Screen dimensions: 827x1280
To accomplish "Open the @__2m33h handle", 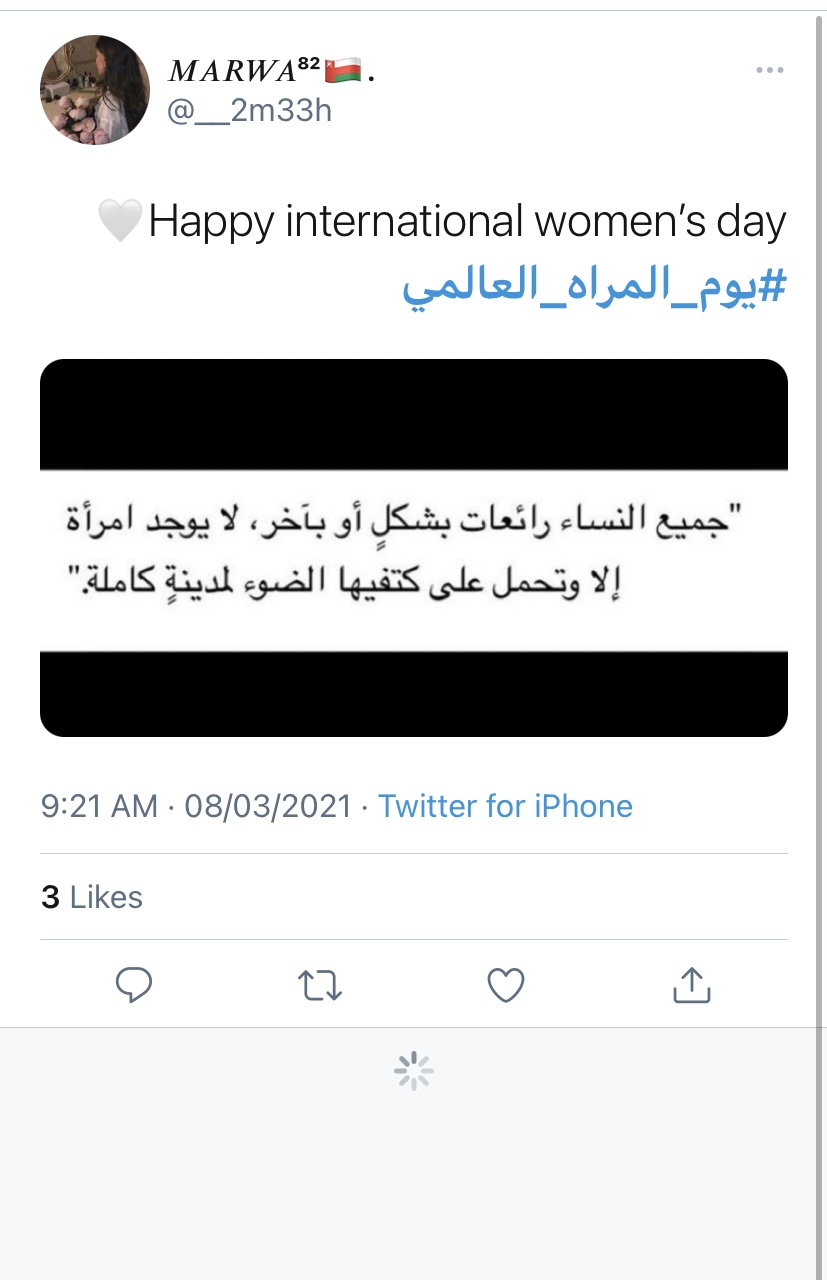I will point(249,109).
